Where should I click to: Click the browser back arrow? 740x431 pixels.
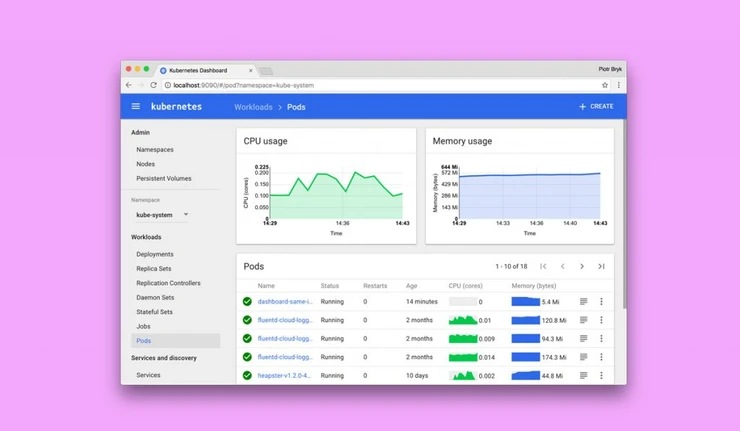(x=128, y=85)
